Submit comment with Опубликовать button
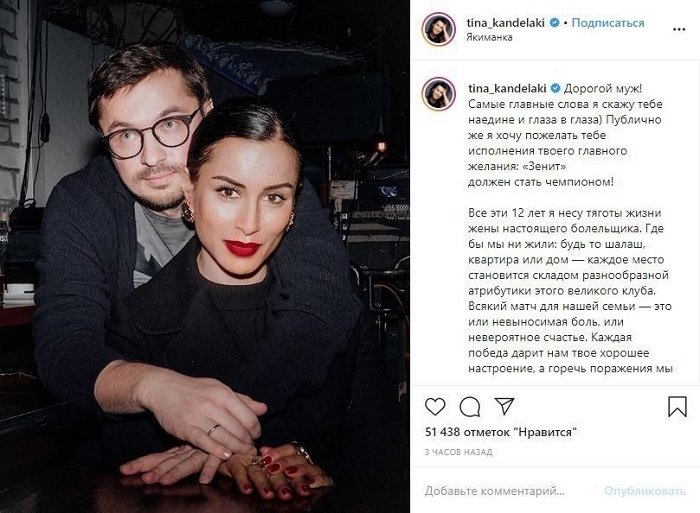The height and width of the screenshot is (513, 700). point(645,491)
